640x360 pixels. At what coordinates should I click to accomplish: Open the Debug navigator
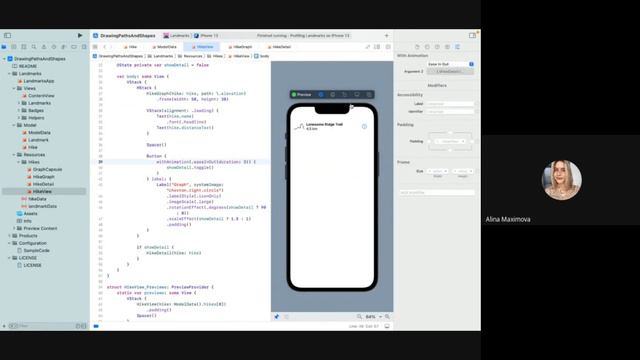coord(64,47)
